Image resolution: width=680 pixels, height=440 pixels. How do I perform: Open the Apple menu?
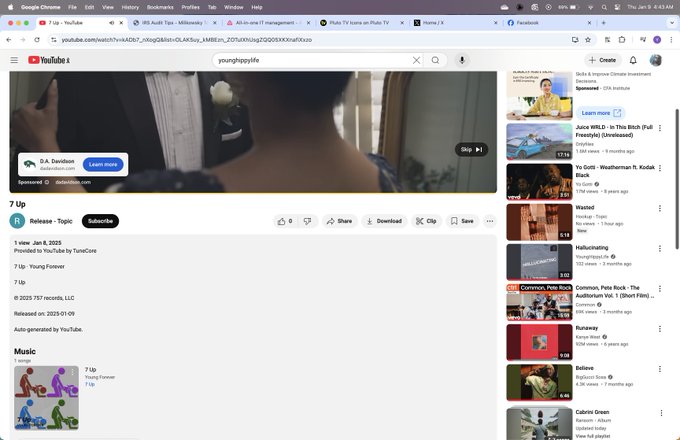[x=10, y=7]
